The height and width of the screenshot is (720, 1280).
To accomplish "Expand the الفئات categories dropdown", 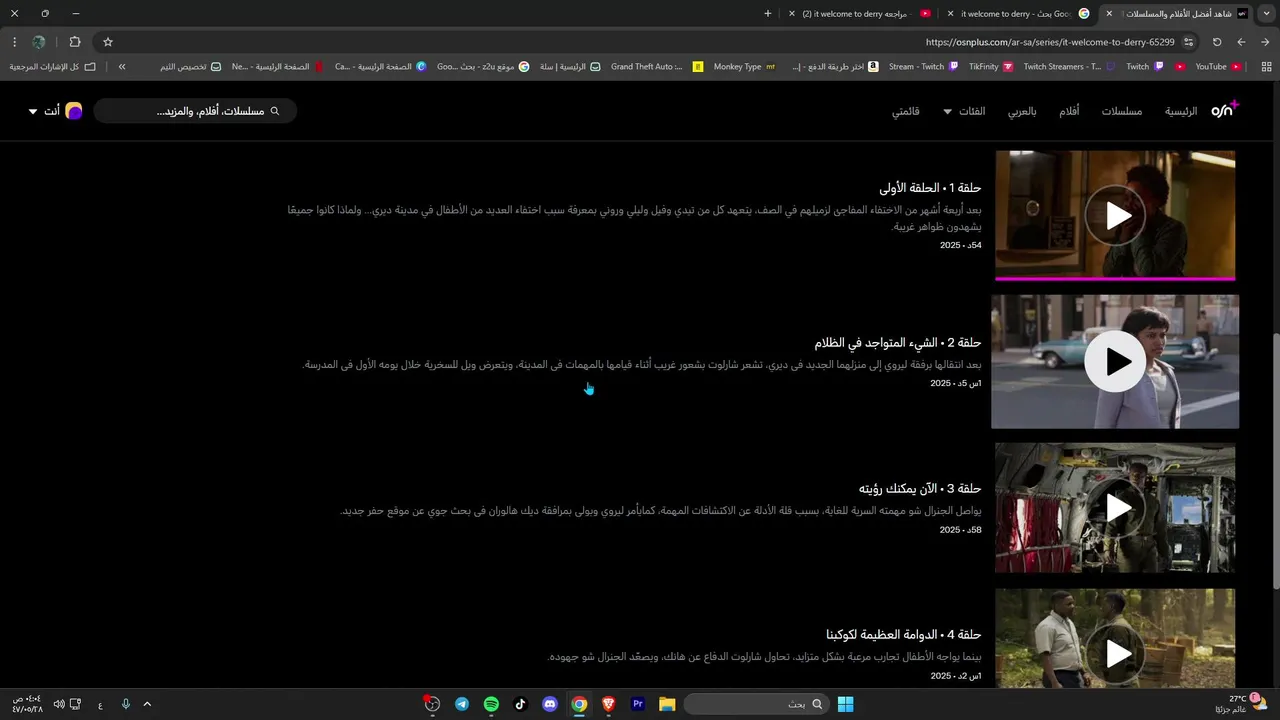I will click(x=964, y=111).
